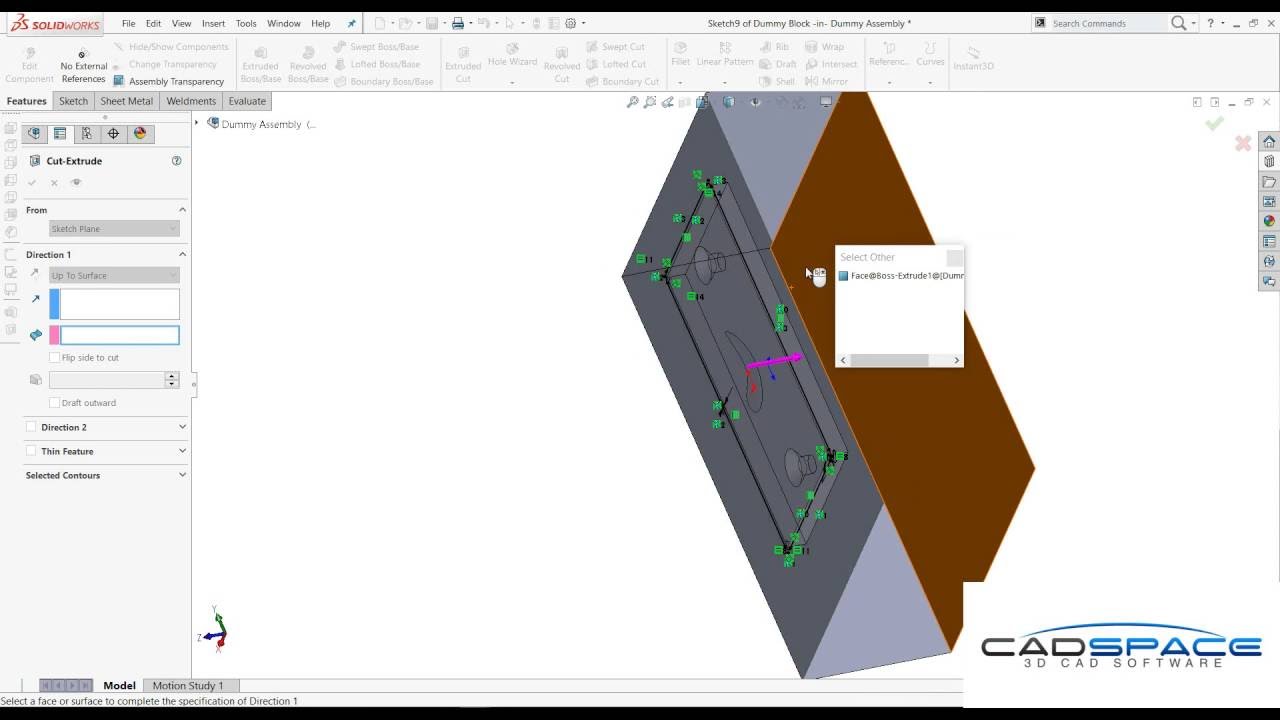Click the direction of extrusion arrow icon
The image size is (1280, 720).
tap(36, 299)
